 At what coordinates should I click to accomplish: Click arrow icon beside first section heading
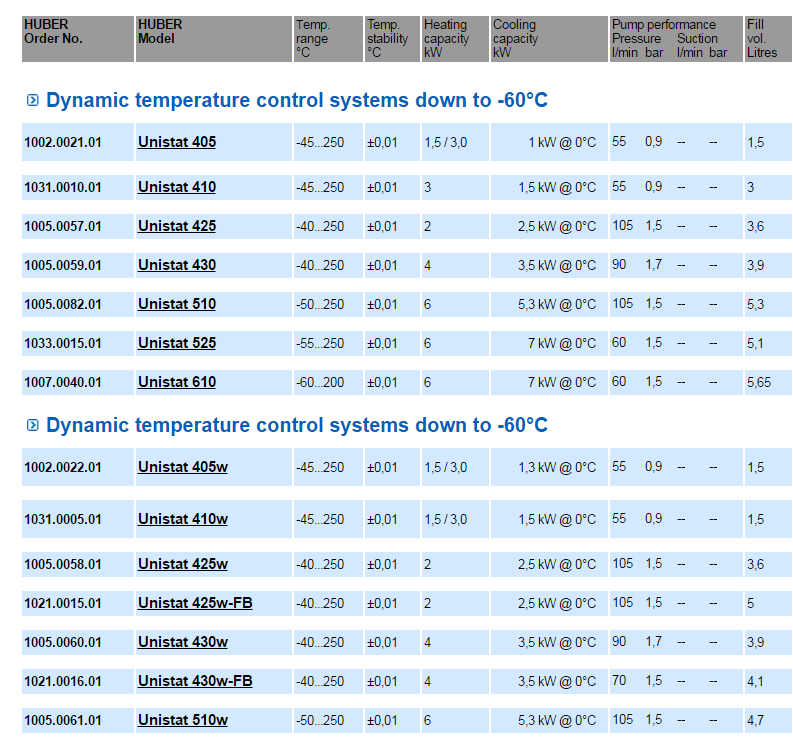pyautogui.click(x=32, y=100)
